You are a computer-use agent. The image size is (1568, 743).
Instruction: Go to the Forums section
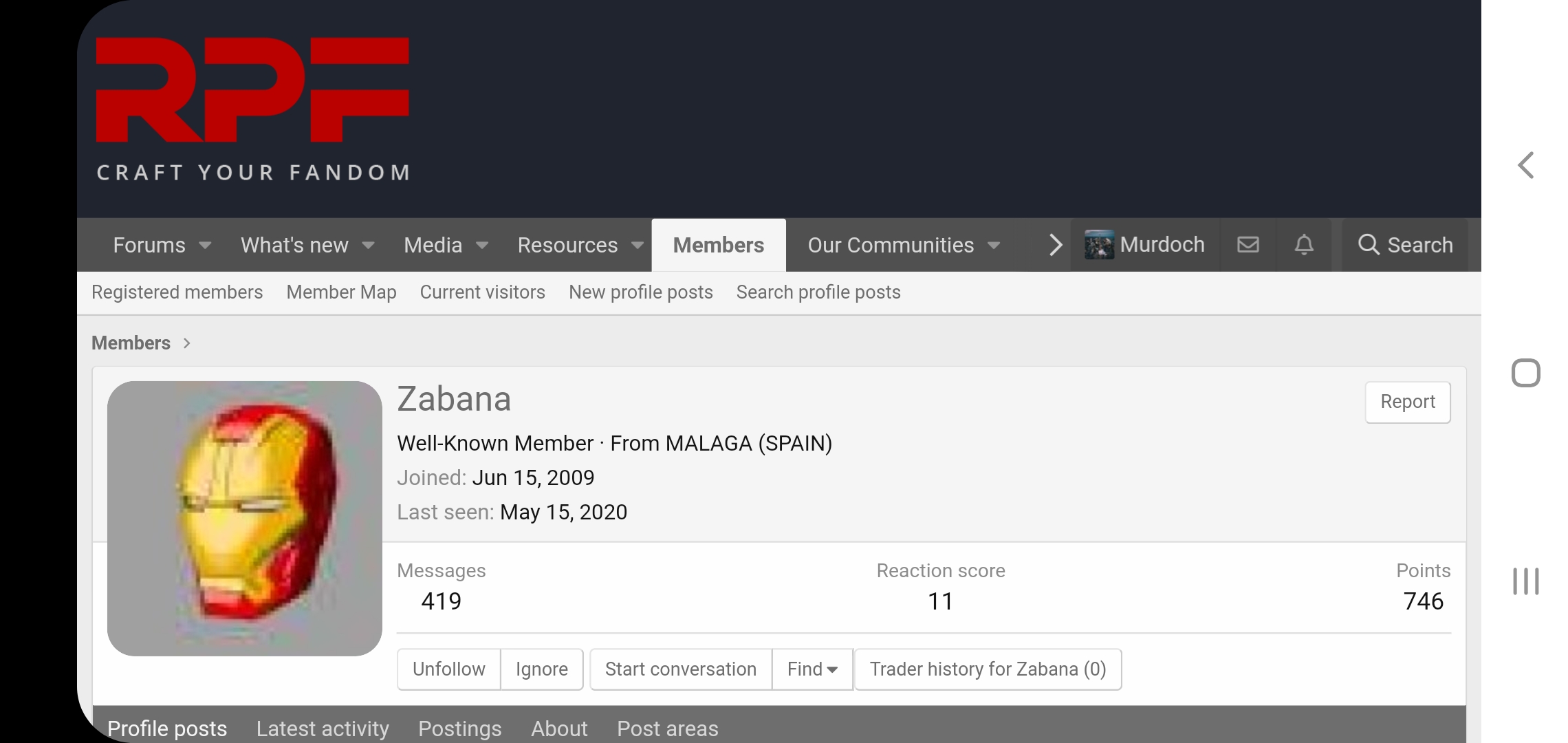click(149, 246)
